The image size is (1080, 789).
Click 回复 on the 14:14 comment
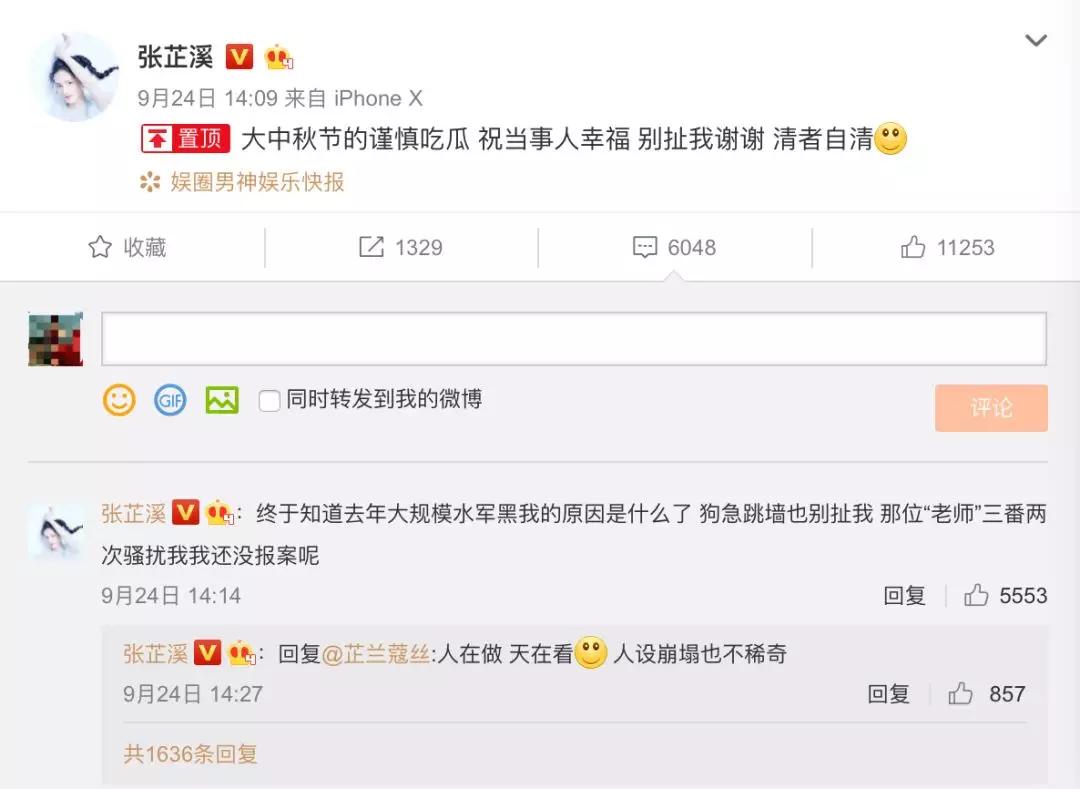point(904,596)
